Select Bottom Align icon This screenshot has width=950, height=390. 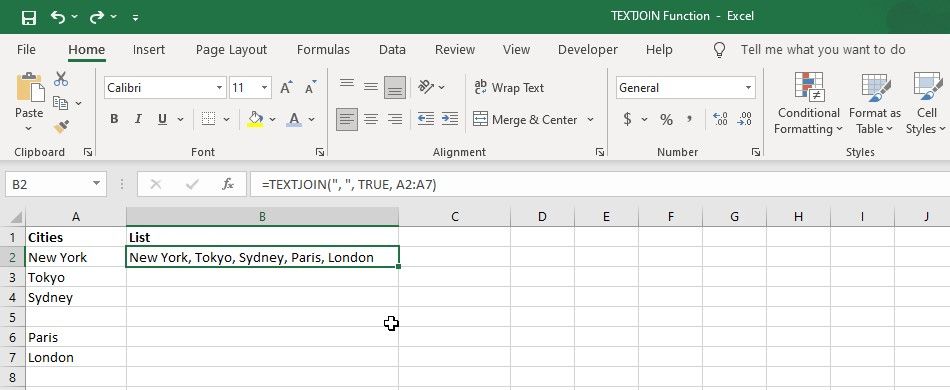point(395,88)
